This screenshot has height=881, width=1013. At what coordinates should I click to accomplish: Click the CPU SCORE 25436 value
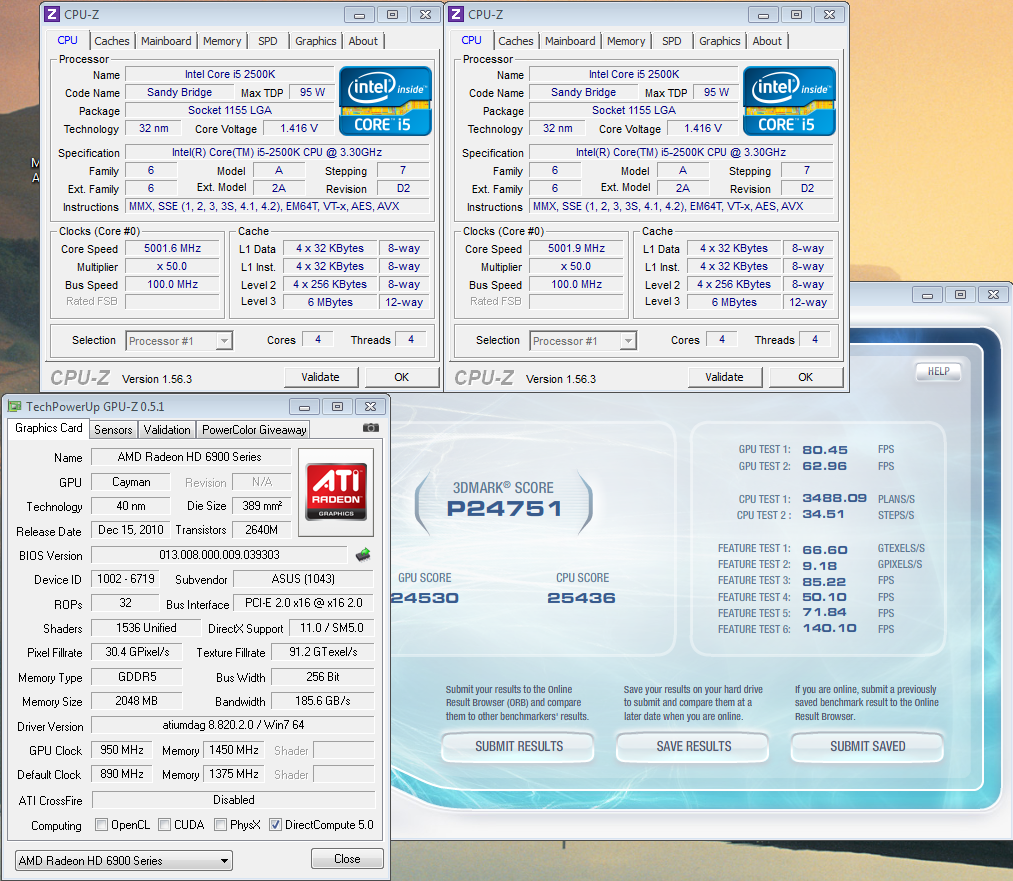click(x=581, y=598)
